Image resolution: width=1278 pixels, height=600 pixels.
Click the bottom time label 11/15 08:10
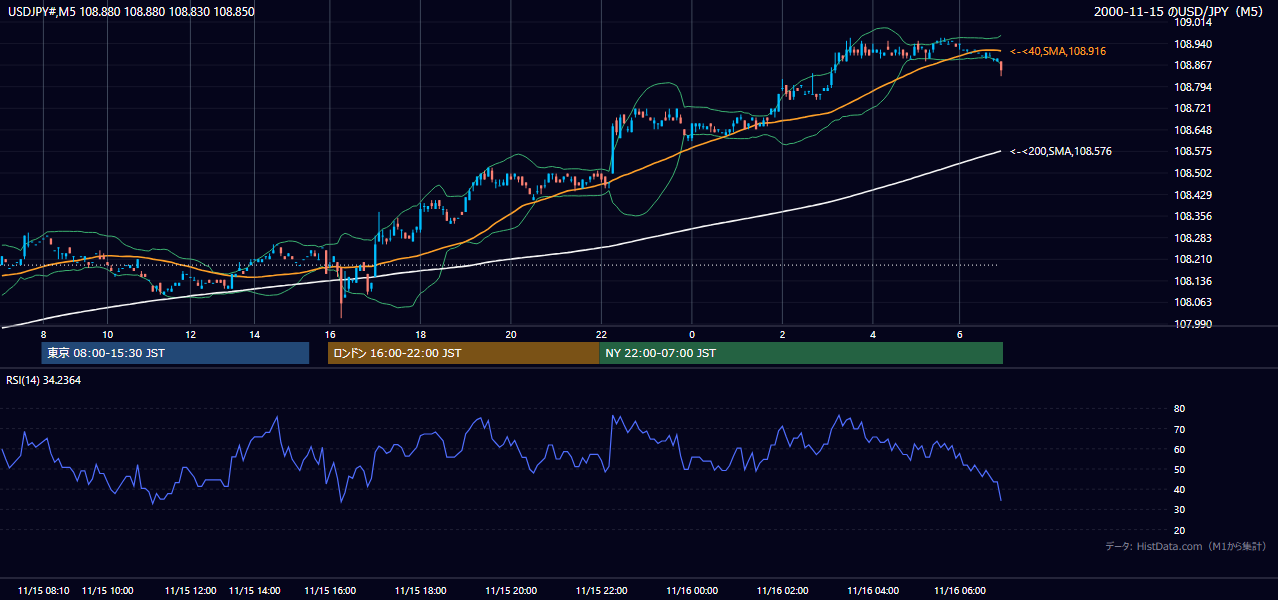pos(43,591)
